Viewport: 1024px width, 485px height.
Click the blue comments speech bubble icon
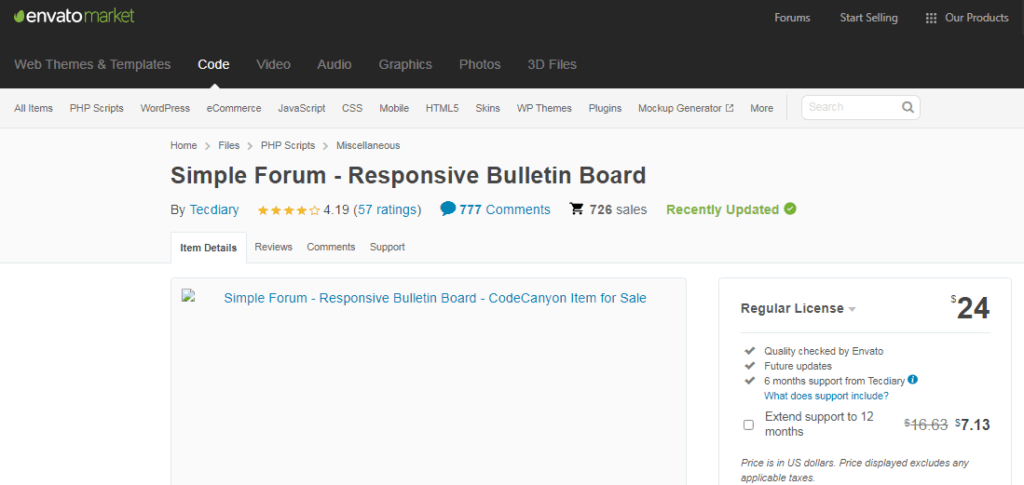448,209
